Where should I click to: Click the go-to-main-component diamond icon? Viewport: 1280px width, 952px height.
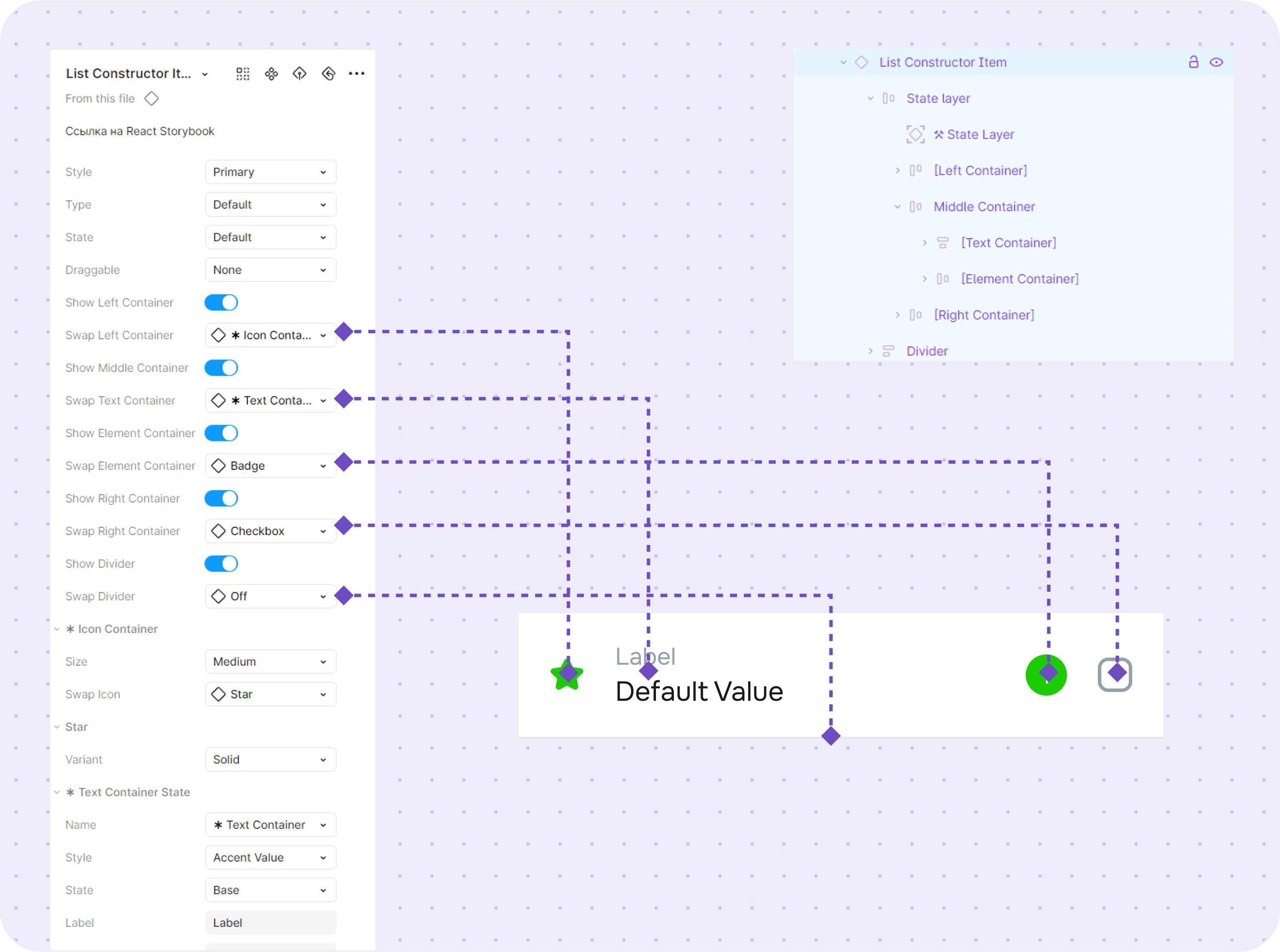point(300,73)
